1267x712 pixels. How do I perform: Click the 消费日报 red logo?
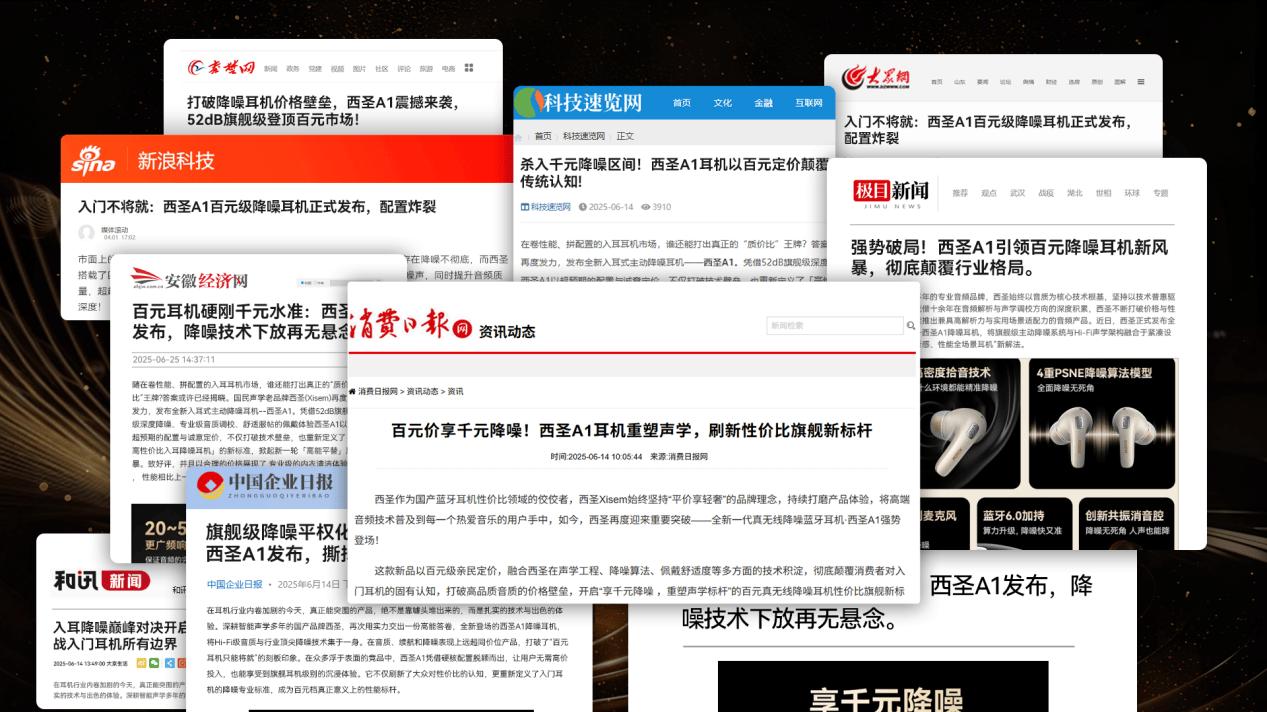click(x=410, y=325)
